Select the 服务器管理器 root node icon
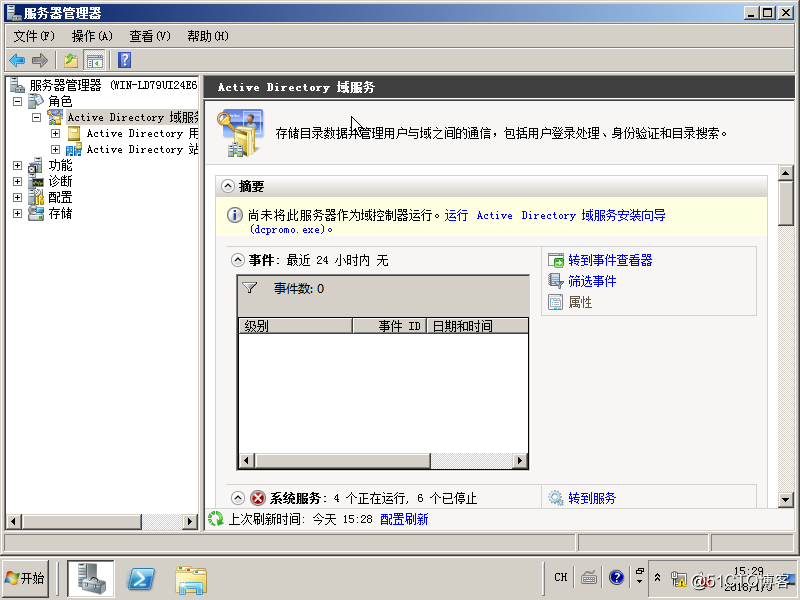The height and width of the screenshot is (600, 800). click(17, 85)
